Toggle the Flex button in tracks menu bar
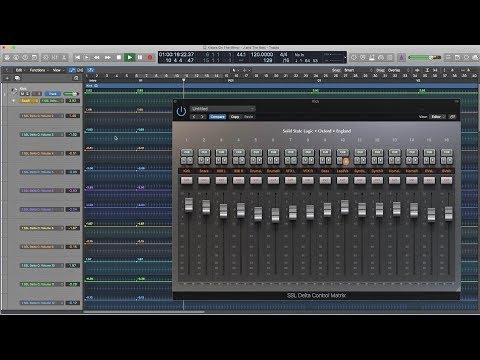This screenshot has width=480, height=360. pos(80,70)
